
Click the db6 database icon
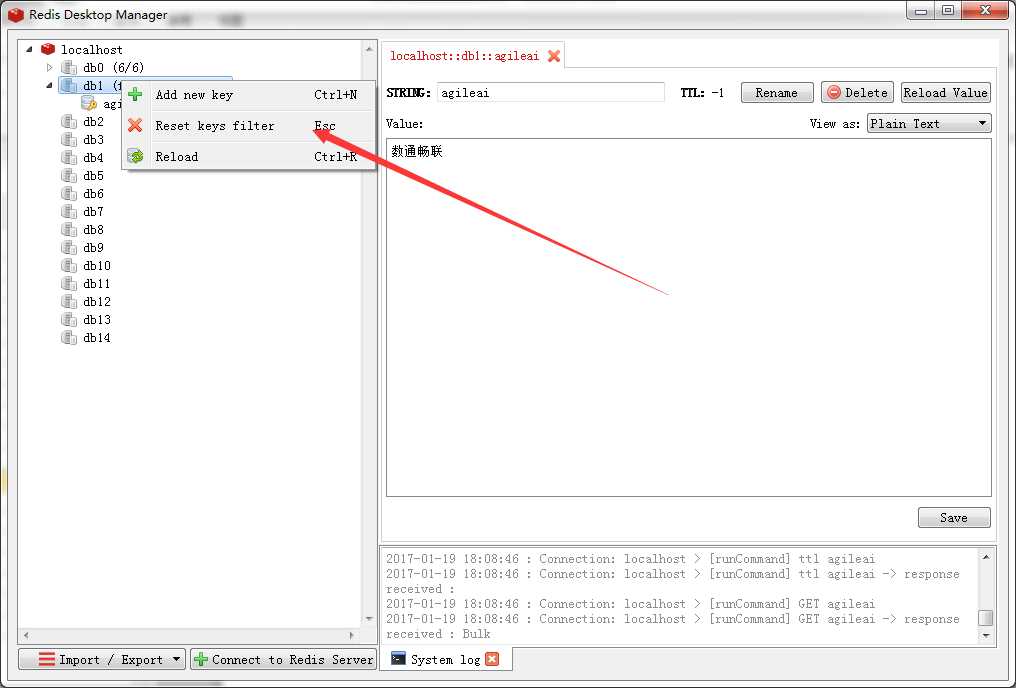pyautogui.click(x=69, y=194)
